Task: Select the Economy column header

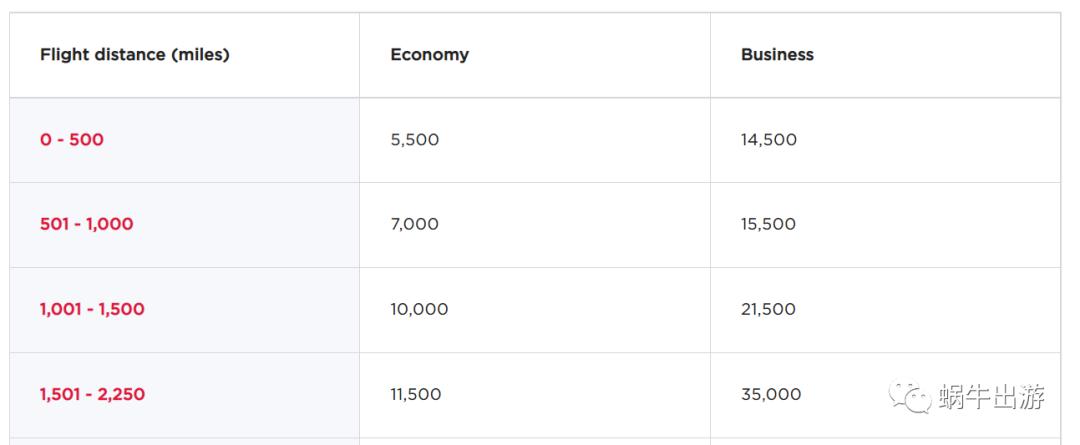Action: coord(430,55)
